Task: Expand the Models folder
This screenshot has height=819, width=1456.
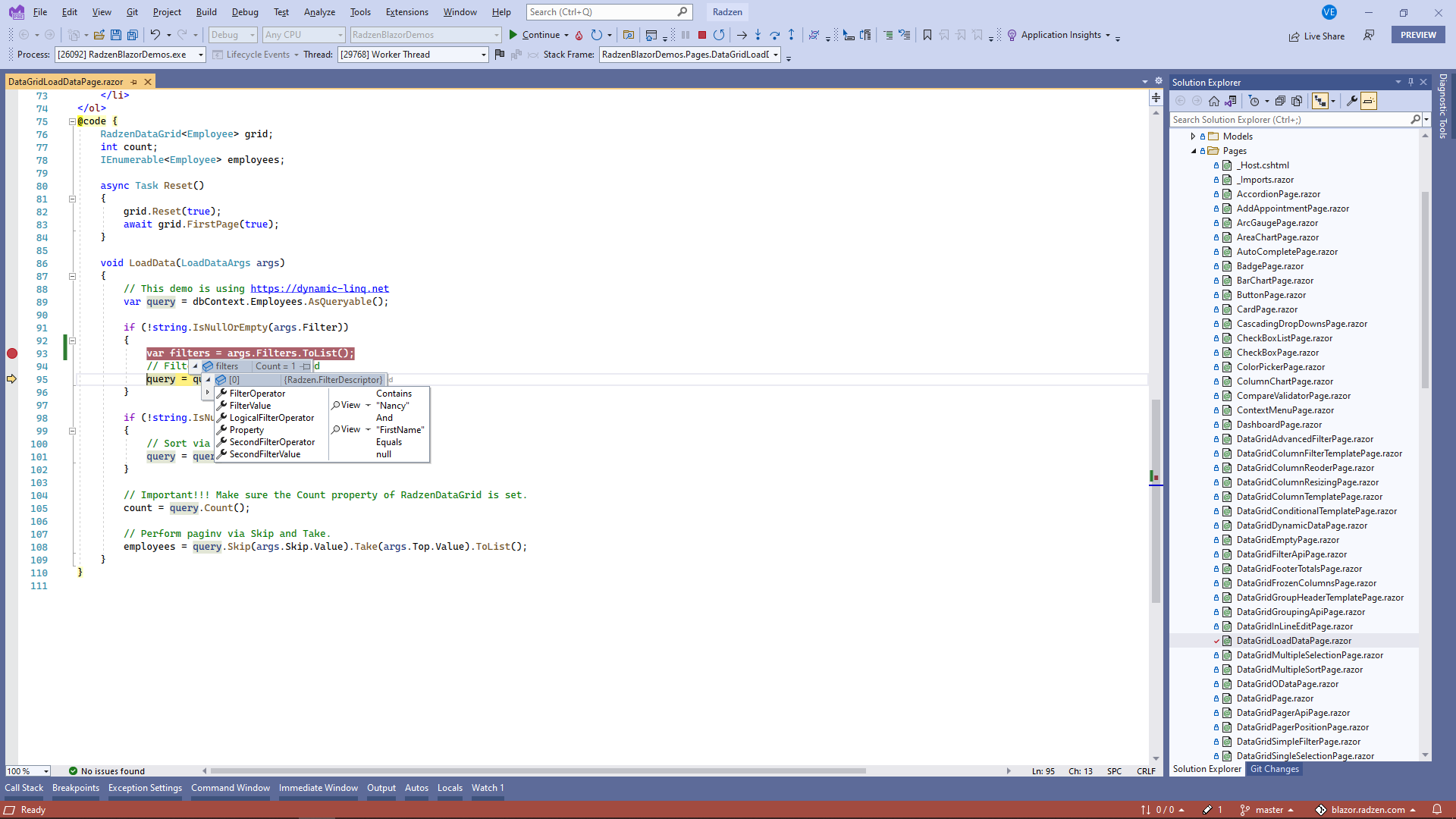Action: click(x=1193, y=136)
